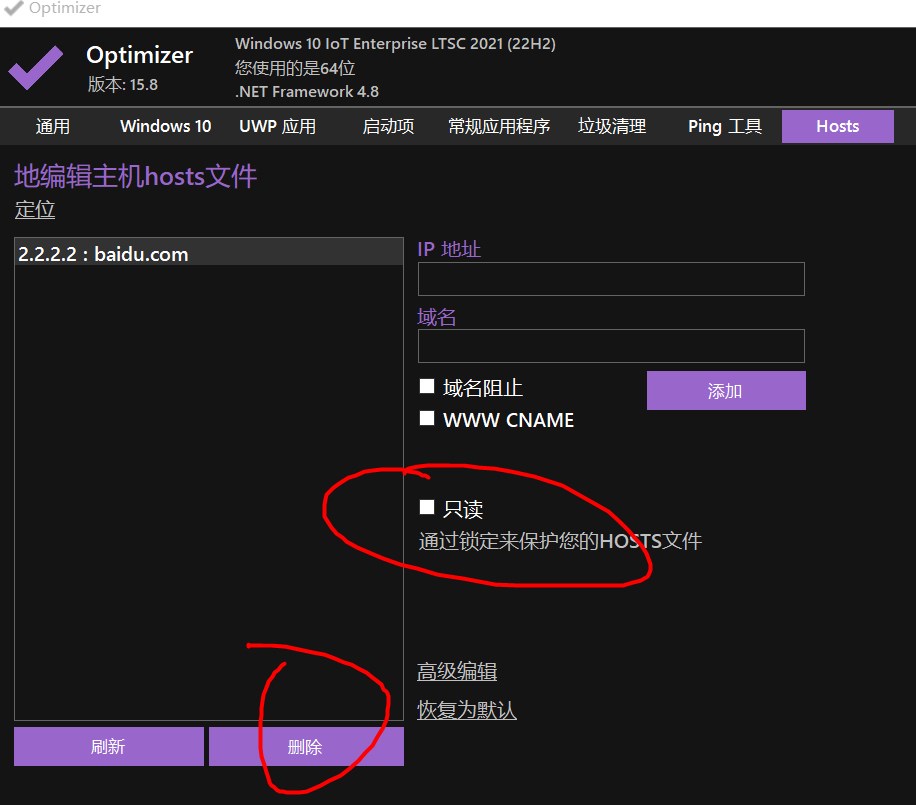Go to the 启动项 tab
Viewport: 916px width, 805px height.
388,126
